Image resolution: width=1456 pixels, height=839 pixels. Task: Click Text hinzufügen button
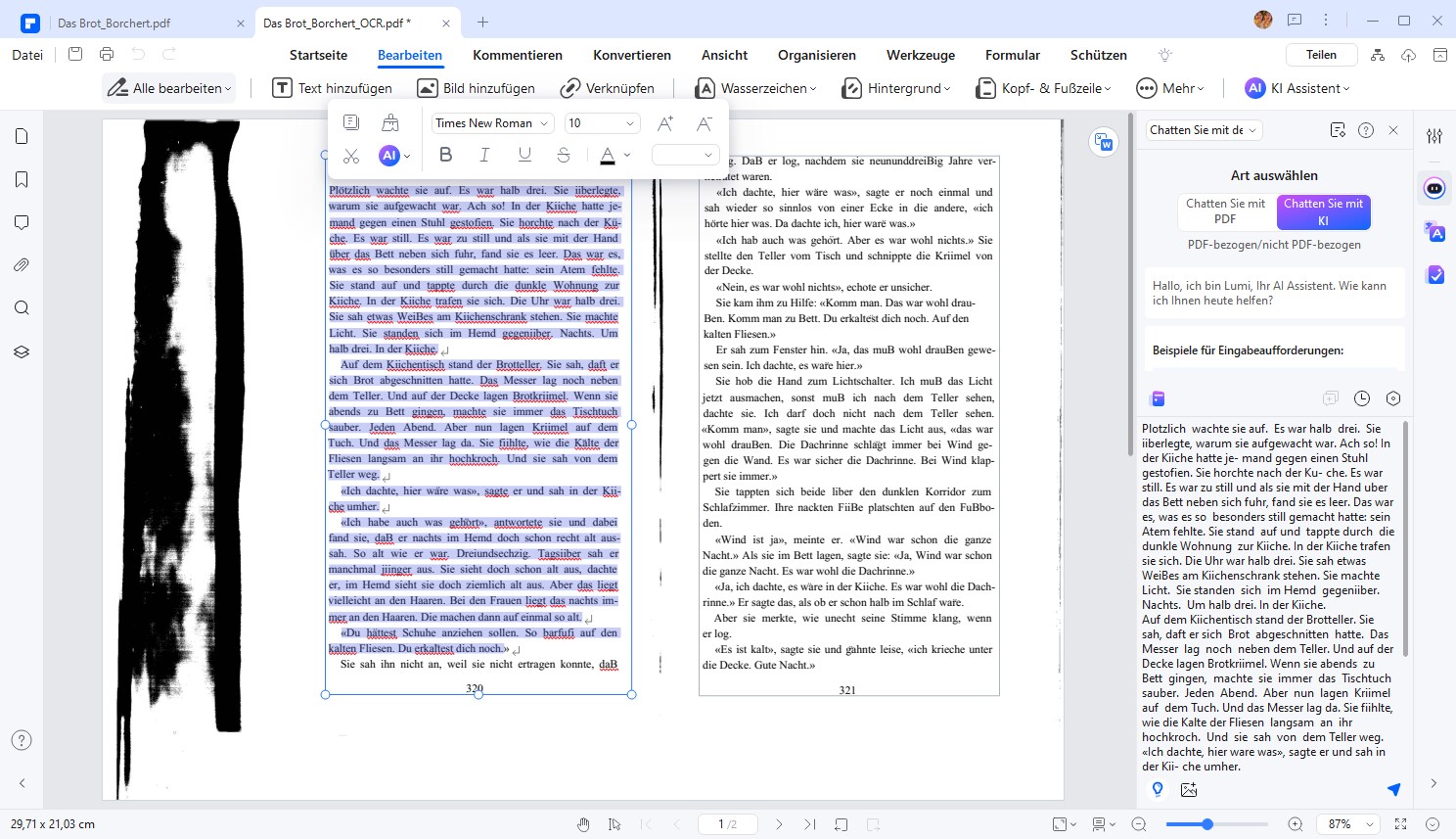pyautogui.click(x=332, y=88)
